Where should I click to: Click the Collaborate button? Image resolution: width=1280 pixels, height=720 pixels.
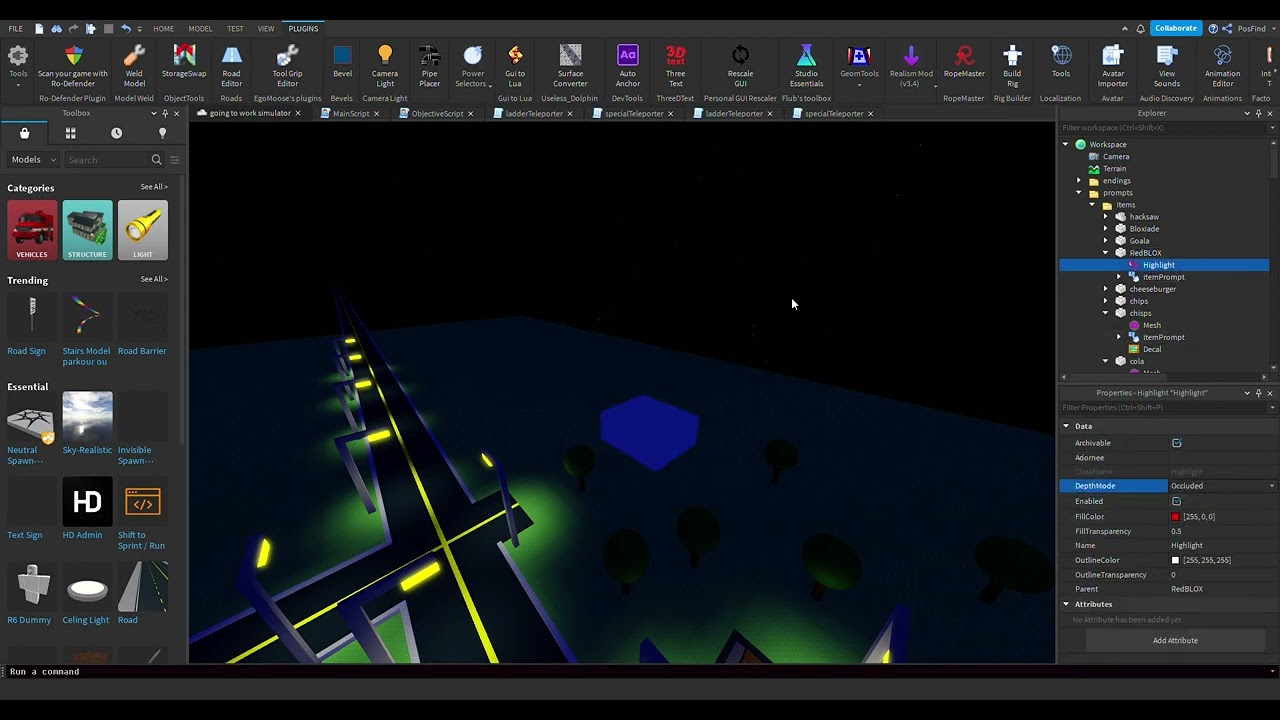tap(1175, 28)
